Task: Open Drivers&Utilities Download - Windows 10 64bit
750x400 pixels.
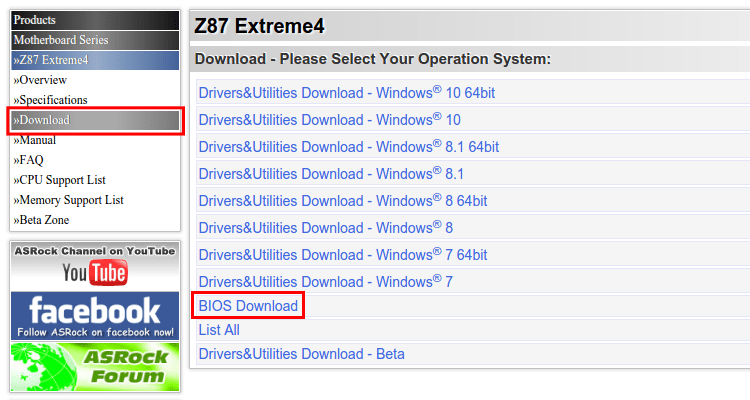Action: (347, 93)
